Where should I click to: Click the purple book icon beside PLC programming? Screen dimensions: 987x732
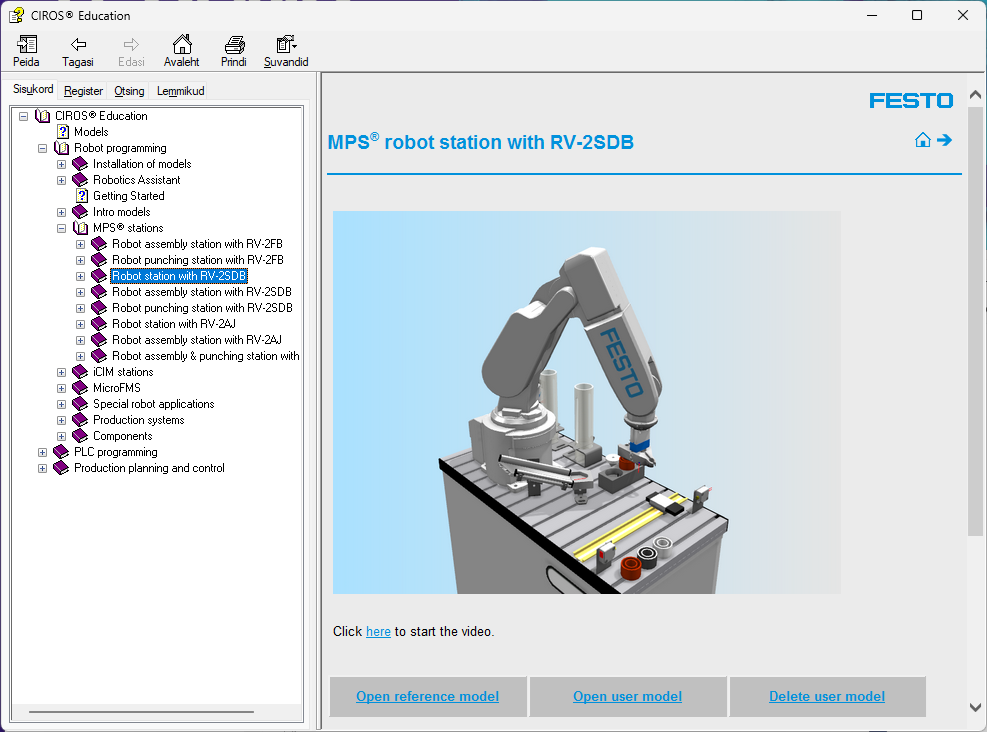click(61, 452)
